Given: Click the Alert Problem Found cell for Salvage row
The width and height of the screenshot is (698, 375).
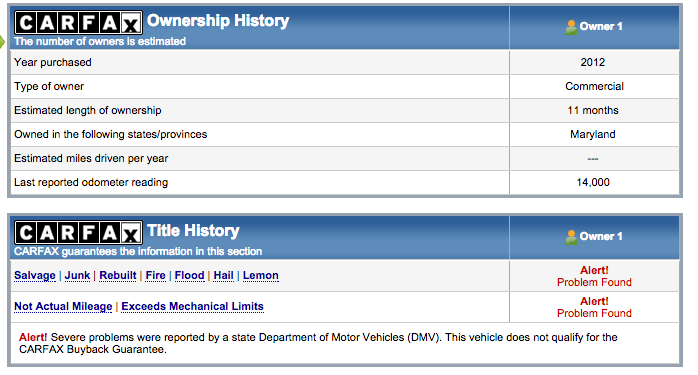Looking at the screenshot, I should point(594,276).
